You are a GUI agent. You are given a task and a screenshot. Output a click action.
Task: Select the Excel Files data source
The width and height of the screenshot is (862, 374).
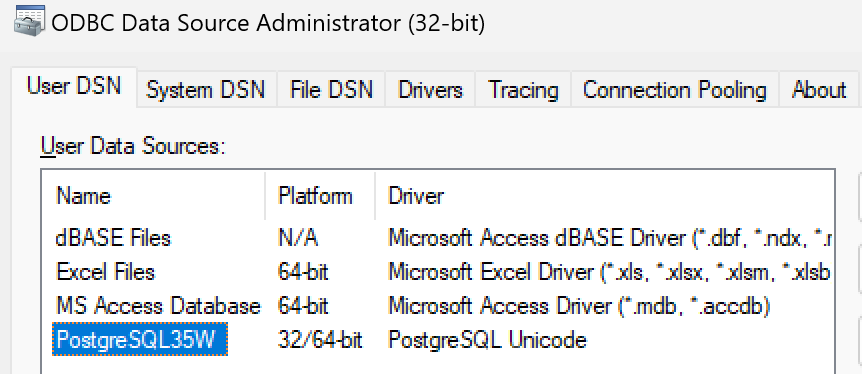coord(106,272)
